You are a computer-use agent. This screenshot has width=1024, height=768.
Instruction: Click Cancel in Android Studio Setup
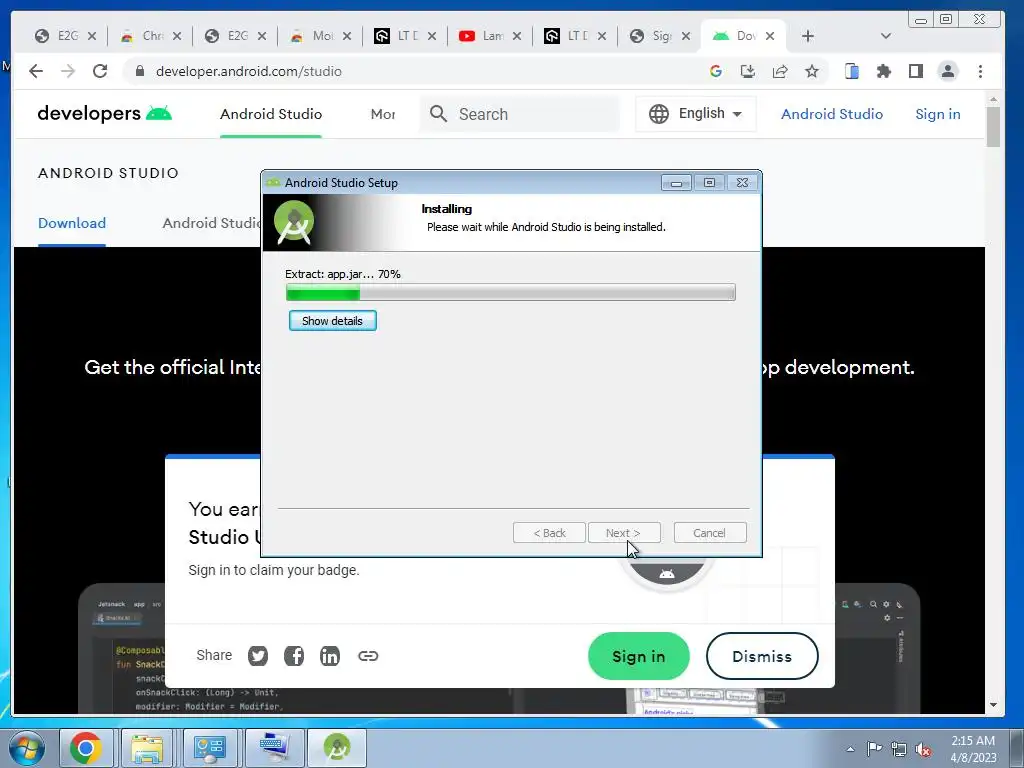709,533
